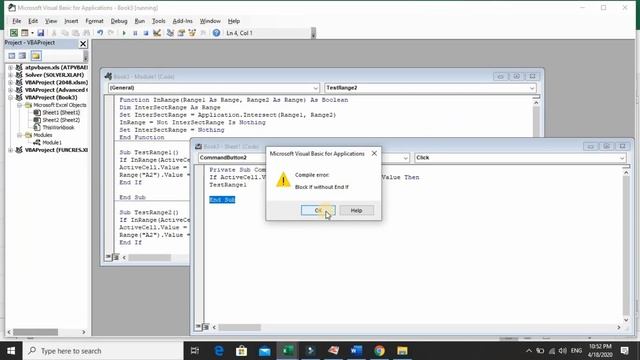Screen dimensions: 640x360
Task: Open the arrow next to Insert UserForm
Action: [x=32, y=33]
